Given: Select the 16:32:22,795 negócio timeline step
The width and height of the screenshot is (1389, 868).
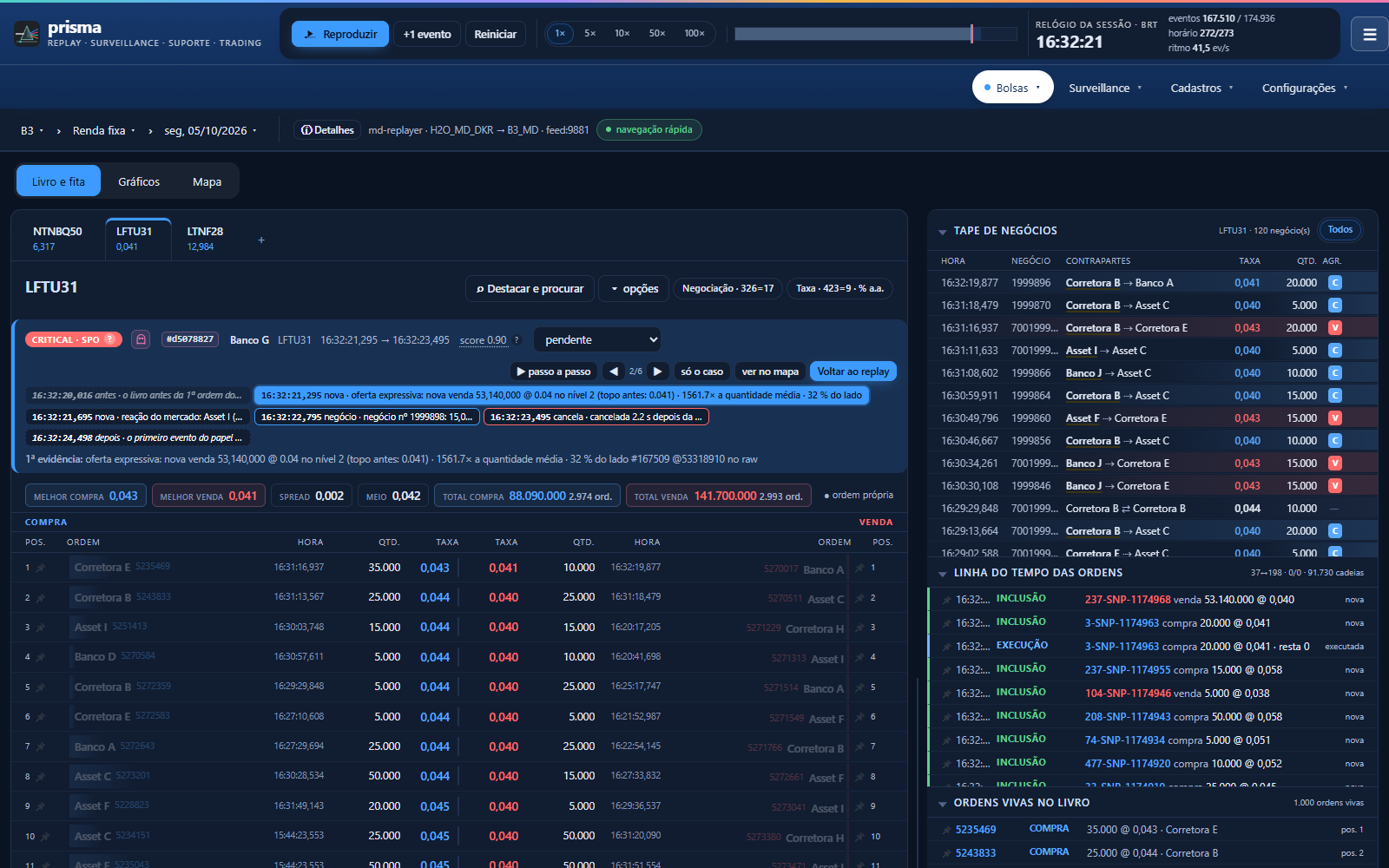Looking at the screenshot, I should (x=367, y=417).
